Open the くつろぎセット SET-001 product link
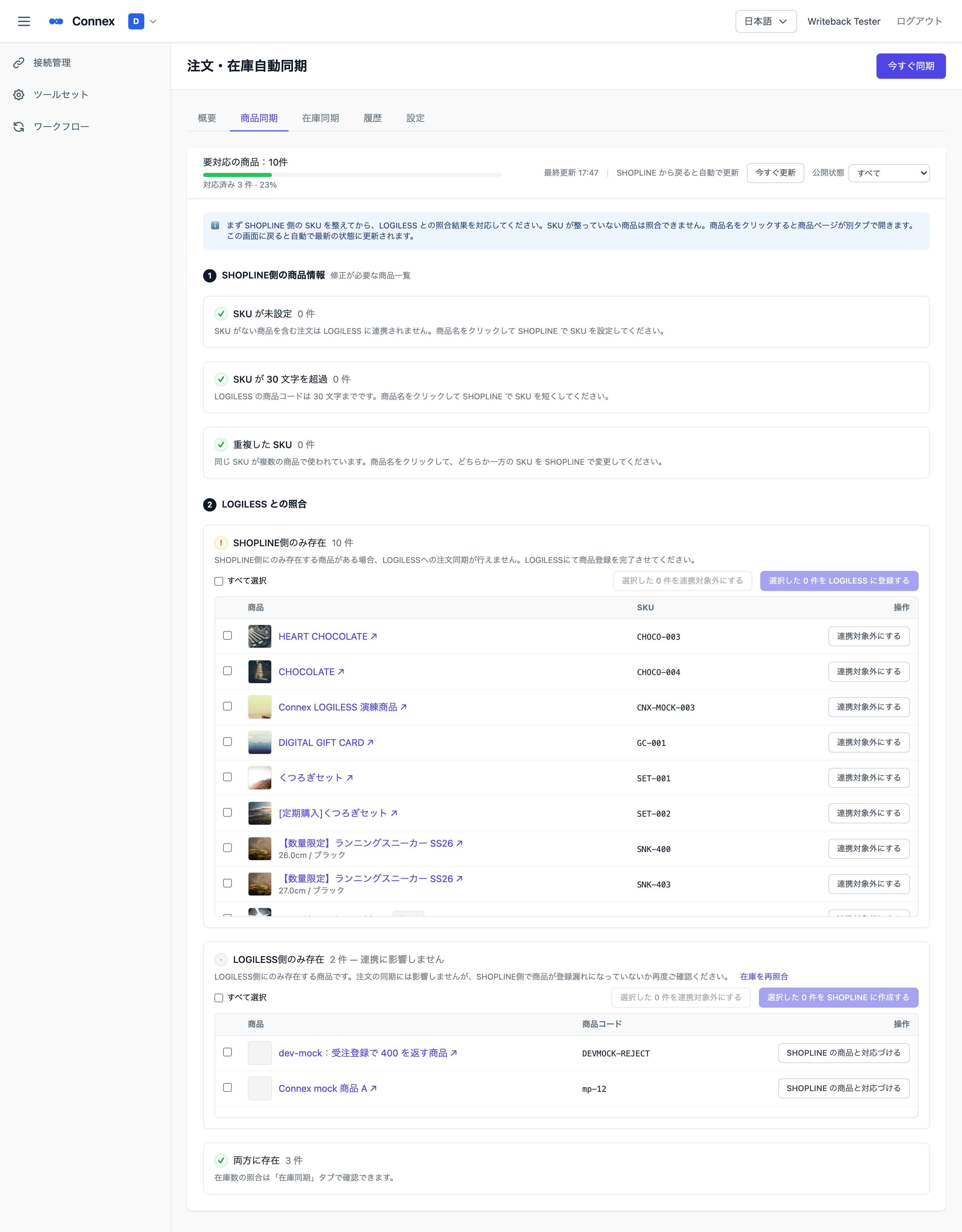Image resolution: width=962 pixels, height=1232 pixels. 315,778
